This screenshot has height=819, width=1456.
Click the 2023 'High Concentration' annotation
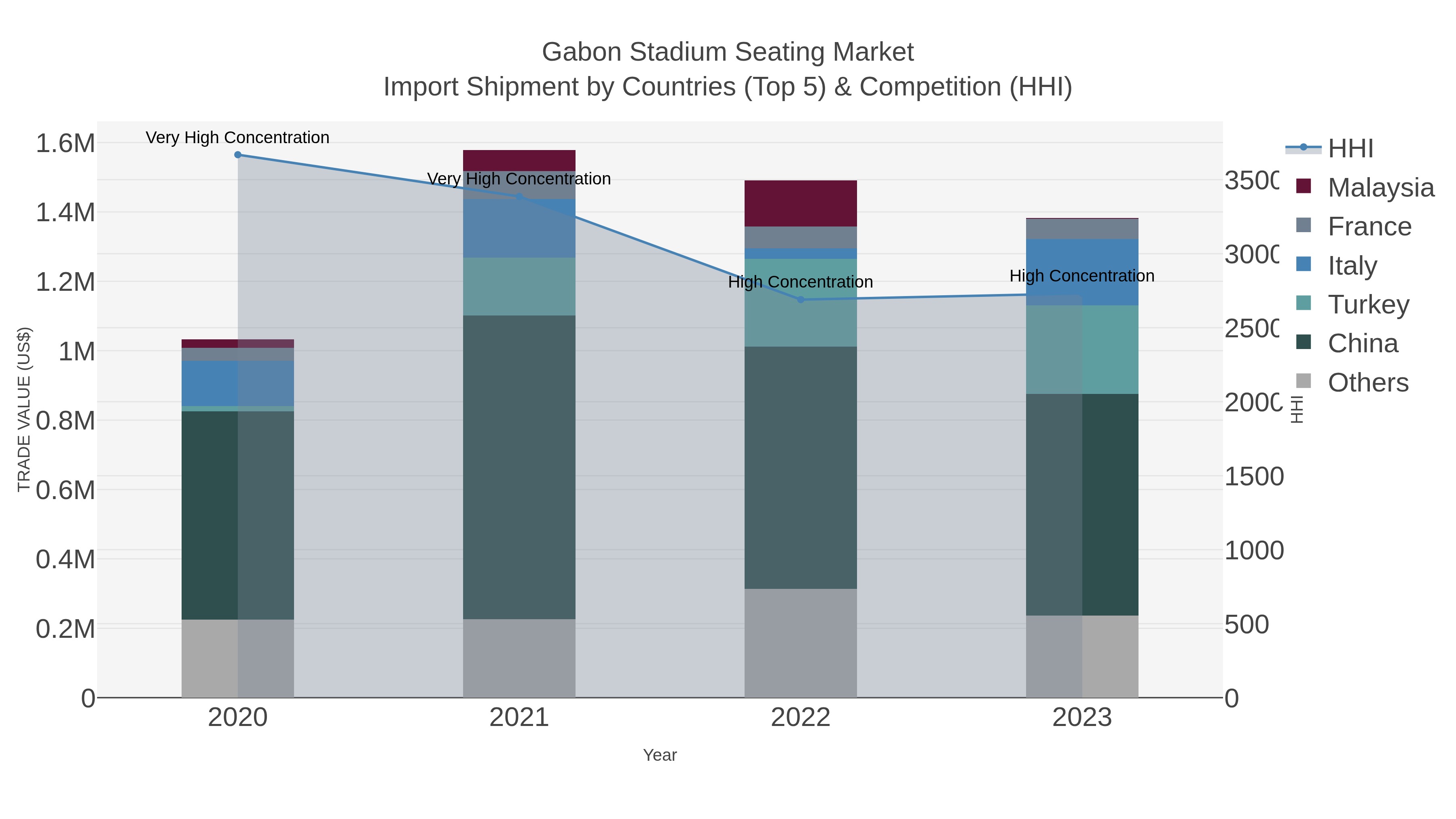[x=1082, y=276]
